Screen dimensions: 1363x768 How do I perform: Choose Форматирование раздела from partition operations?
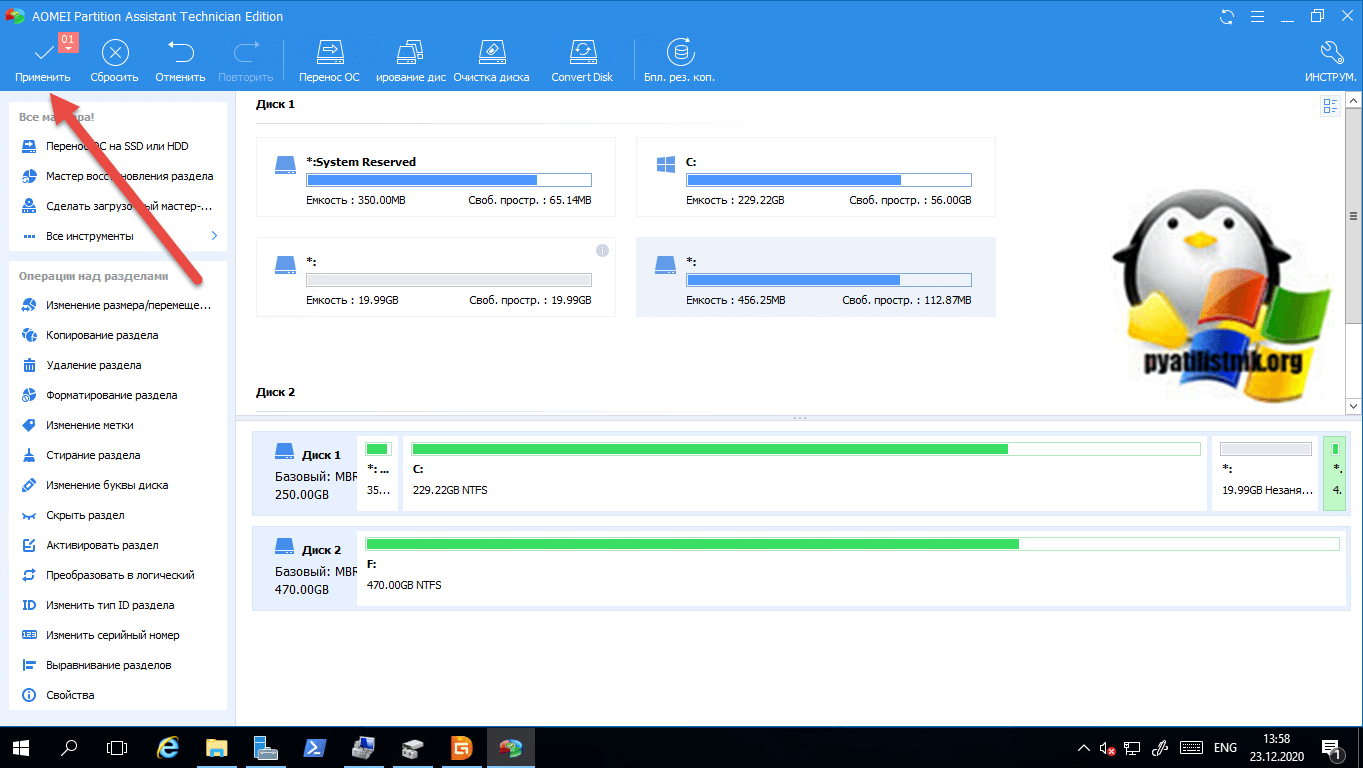[x=111, y=395]
